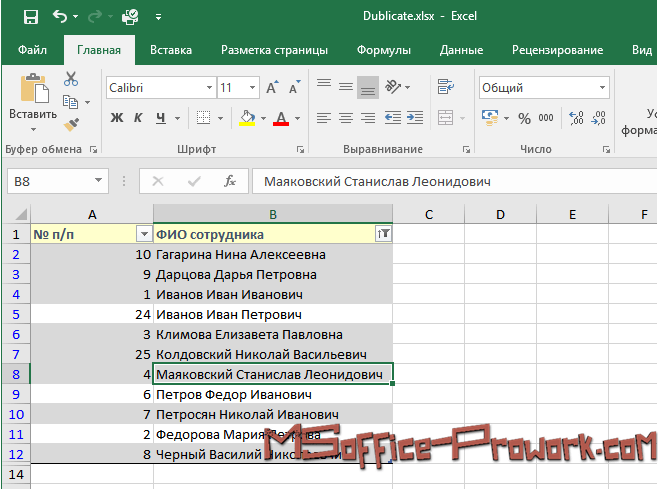658x489 pixels.
Task: Click the filter button on 'ФИО сотрудника' header
Action: [382, 233]
